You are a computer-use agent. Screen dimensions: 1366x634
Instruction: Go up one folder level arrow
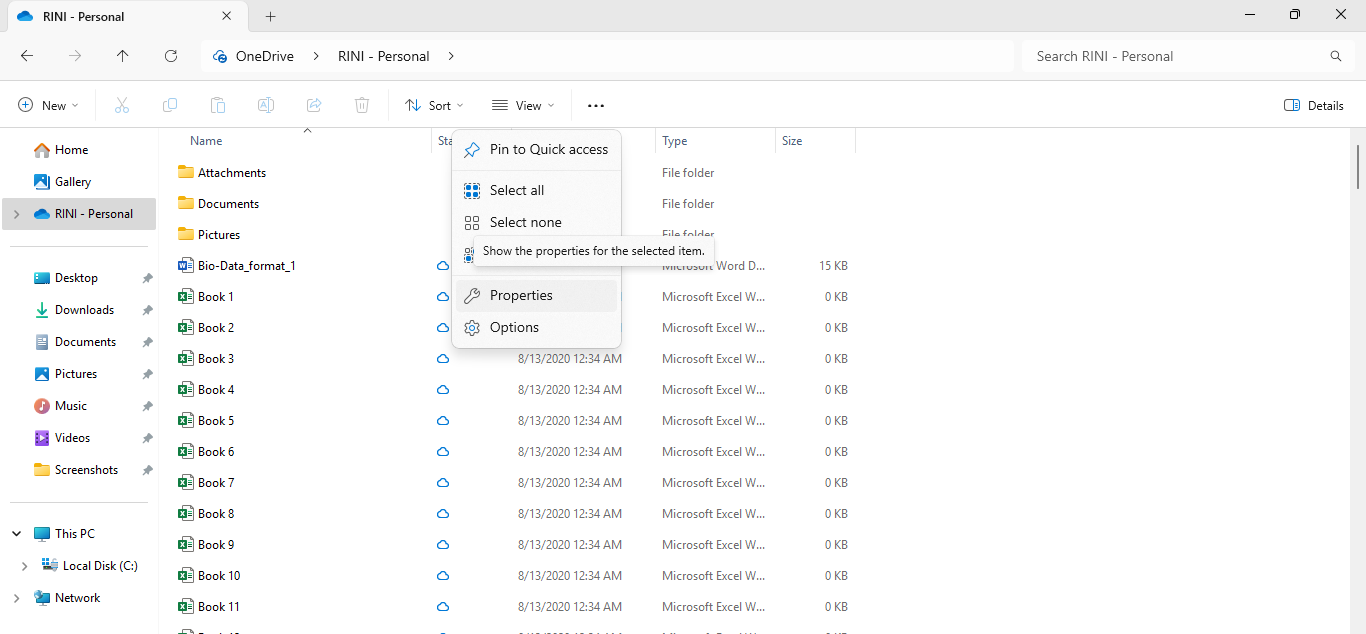point(123,56)
